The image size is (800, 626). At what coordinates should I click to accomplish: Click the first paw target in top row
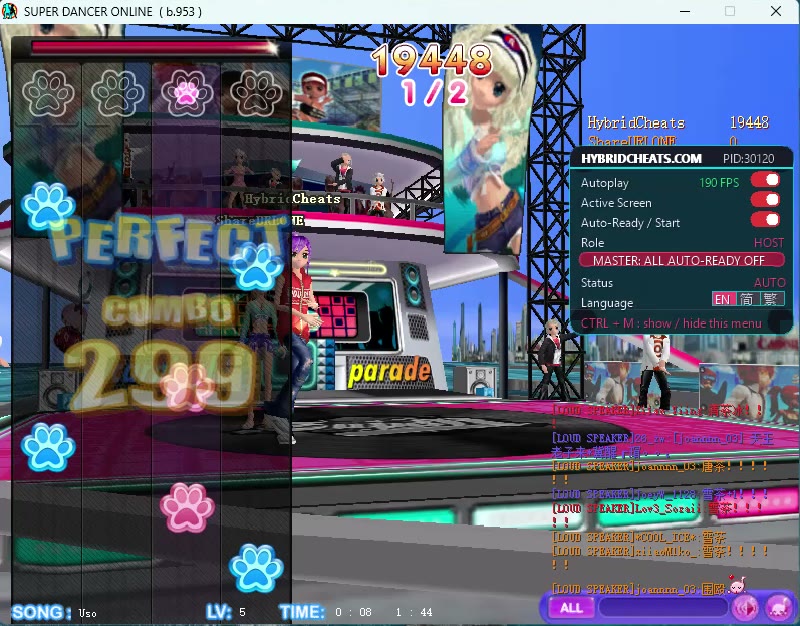pyautogui.click(x=48, y=93)
